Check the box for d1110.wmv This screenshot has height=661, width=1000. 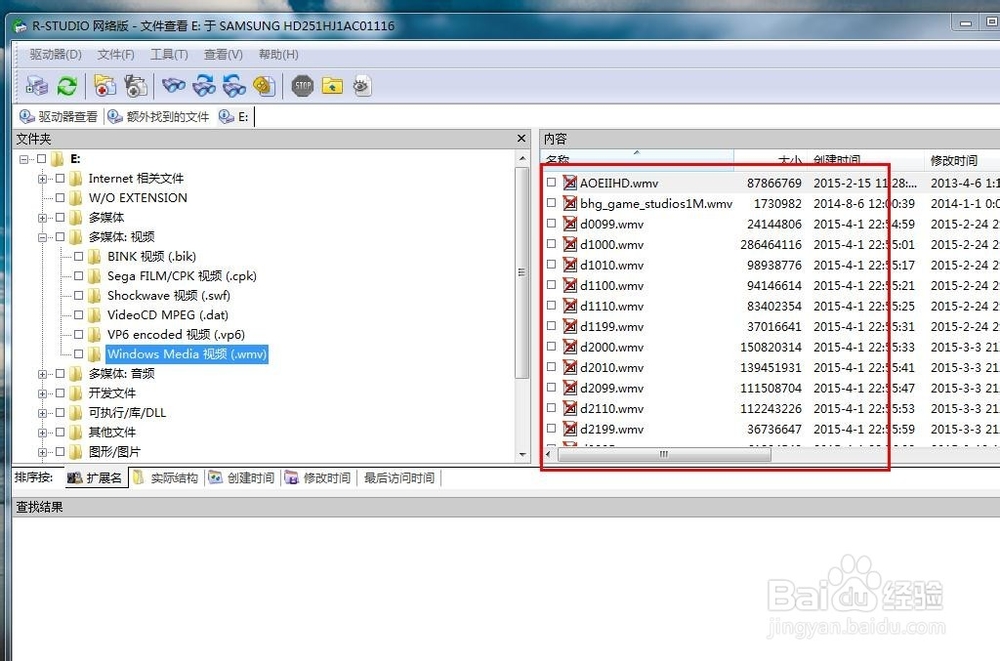click(x=551, y=306)
